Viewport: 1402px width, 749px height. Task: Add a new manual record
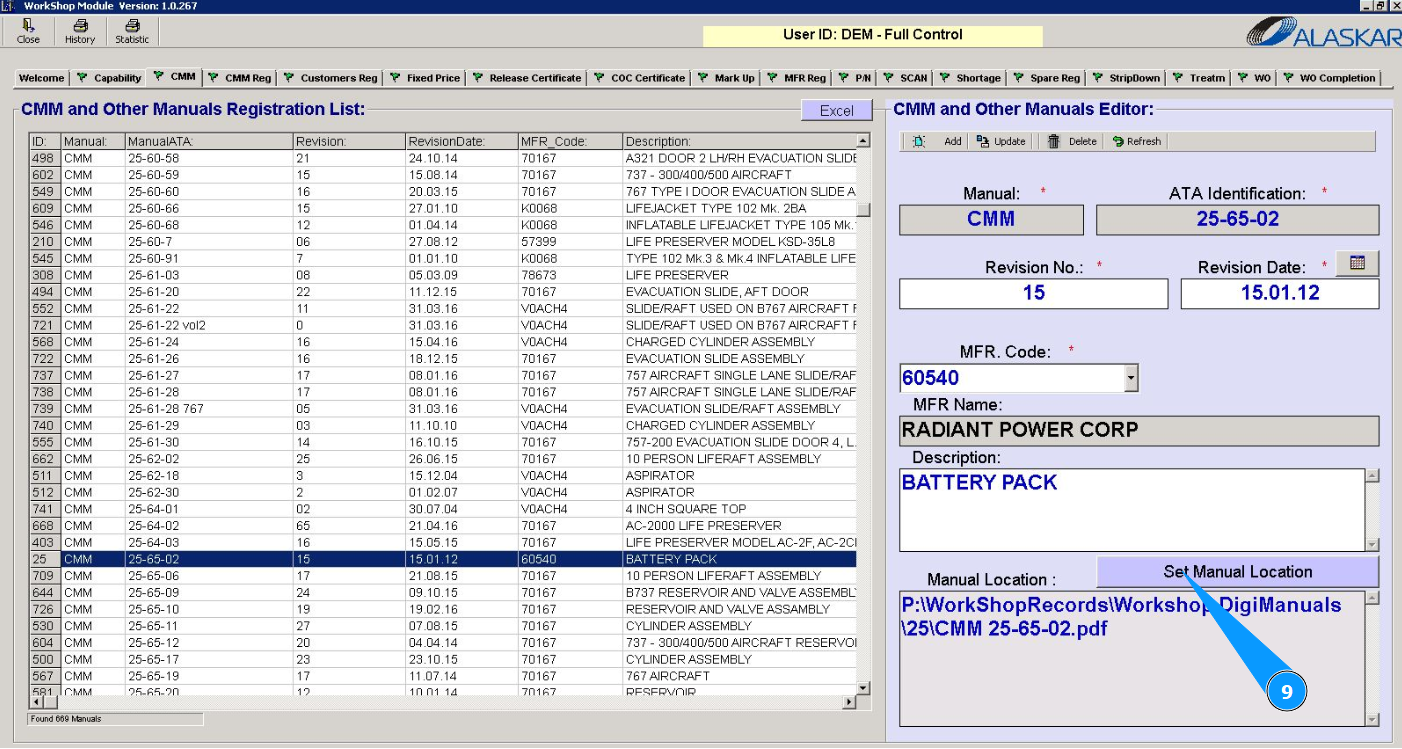click(938, 142)
